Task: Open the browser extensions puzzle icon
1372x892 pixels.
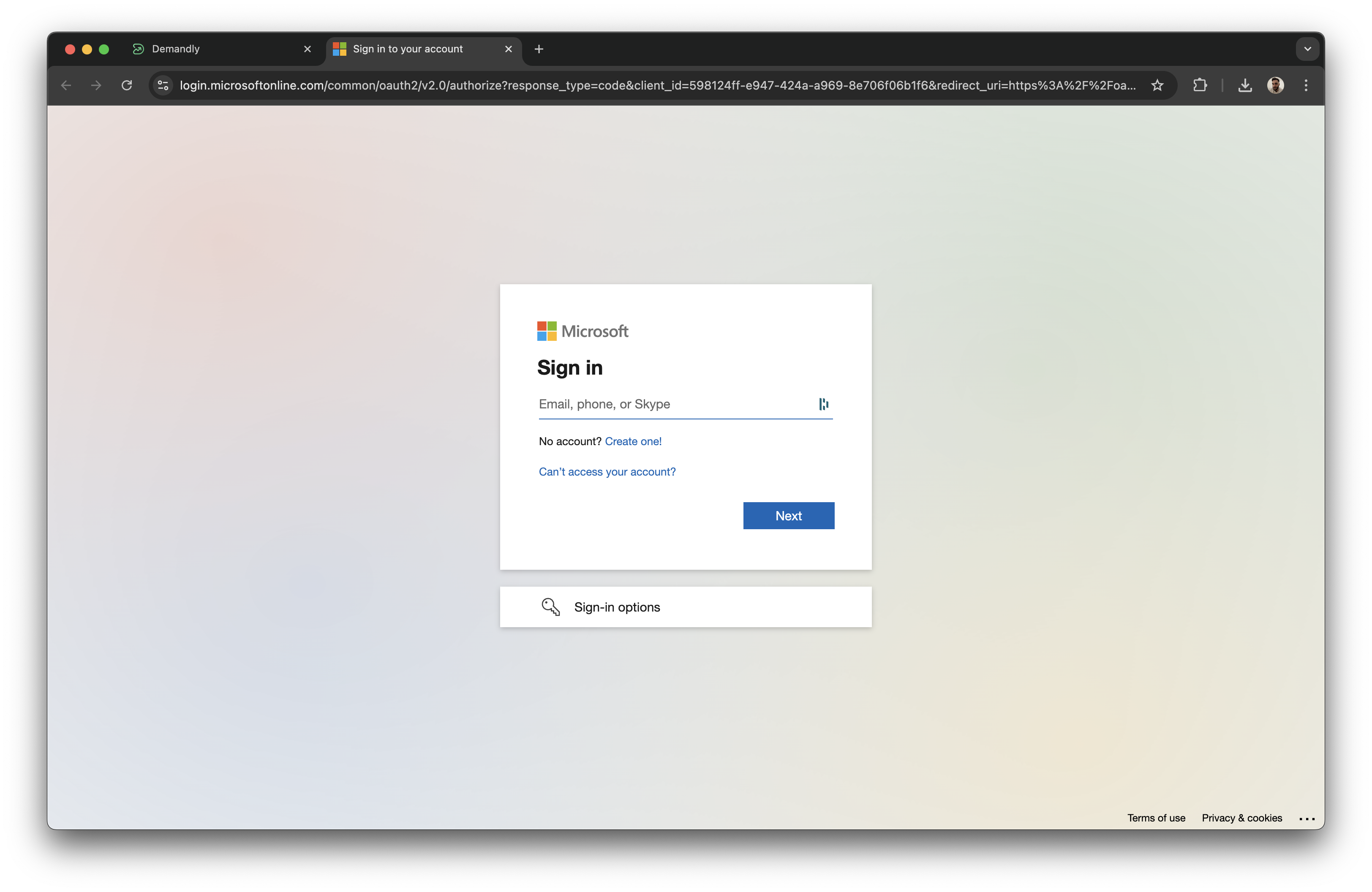Action: click(x=1200, y=85)
